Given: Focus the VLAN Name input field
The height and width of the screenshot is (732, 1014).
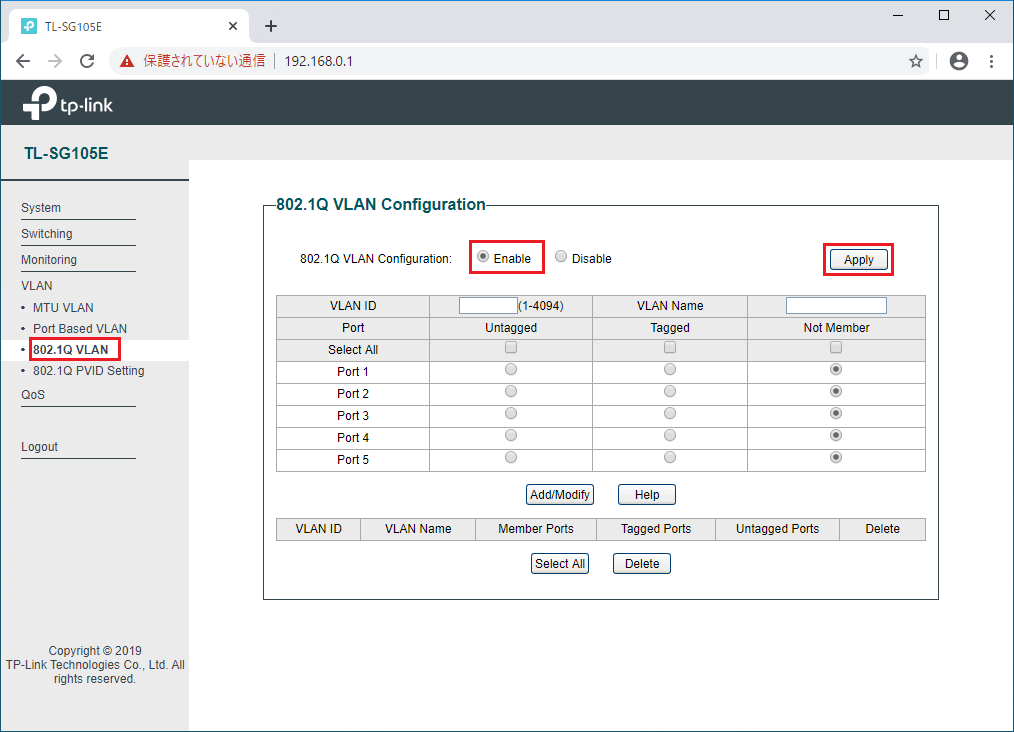Looking at the screenshot, I should click(836, 305).
